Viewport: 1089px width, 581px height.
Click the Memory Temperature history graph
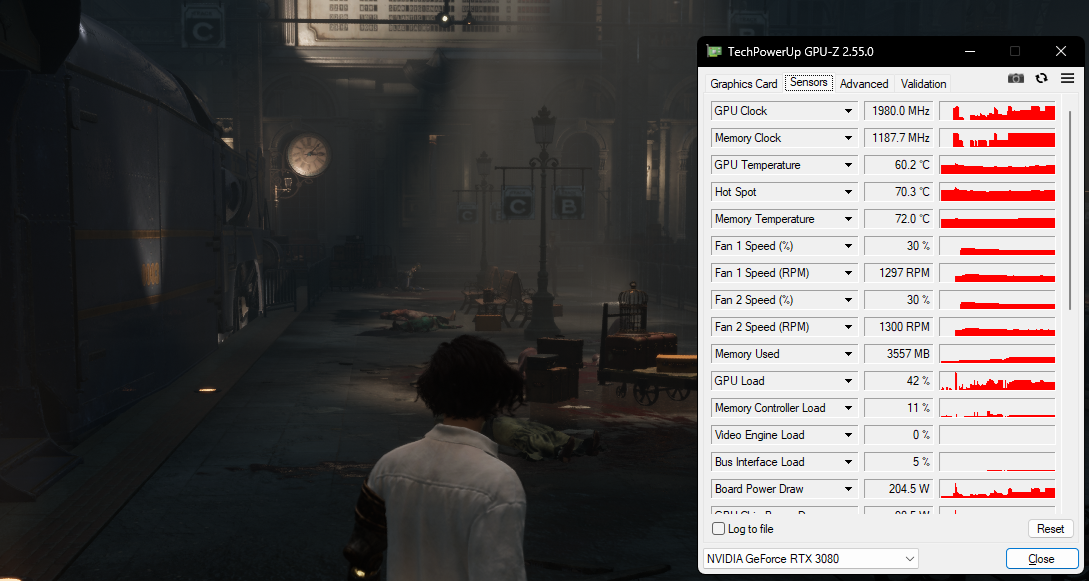(997, 219)
